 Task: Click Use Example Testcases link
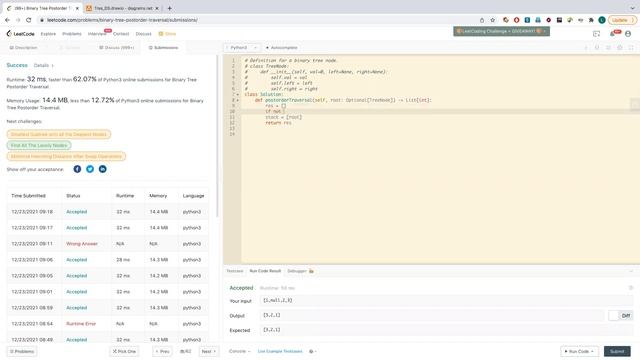[x=280, y=351]
